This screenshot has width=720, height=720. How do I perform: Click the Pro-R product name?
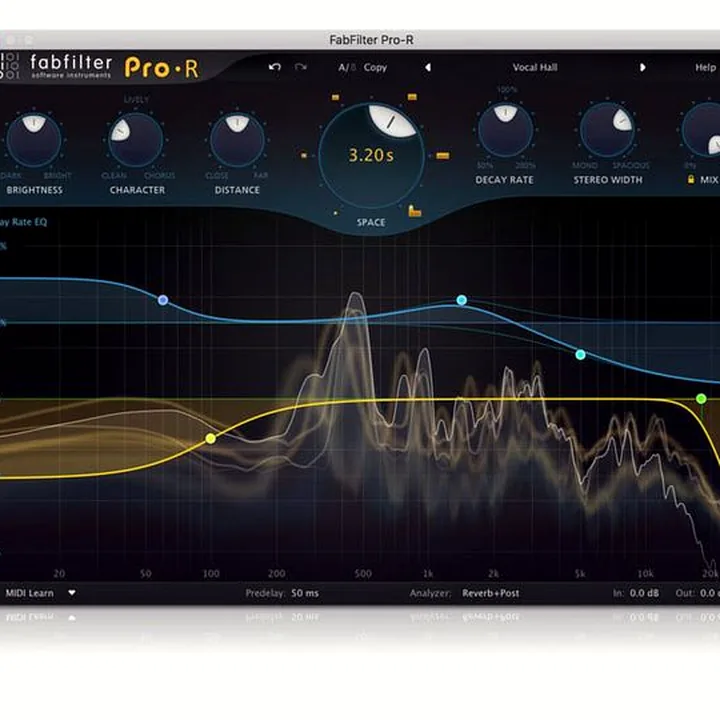point(162,68)
